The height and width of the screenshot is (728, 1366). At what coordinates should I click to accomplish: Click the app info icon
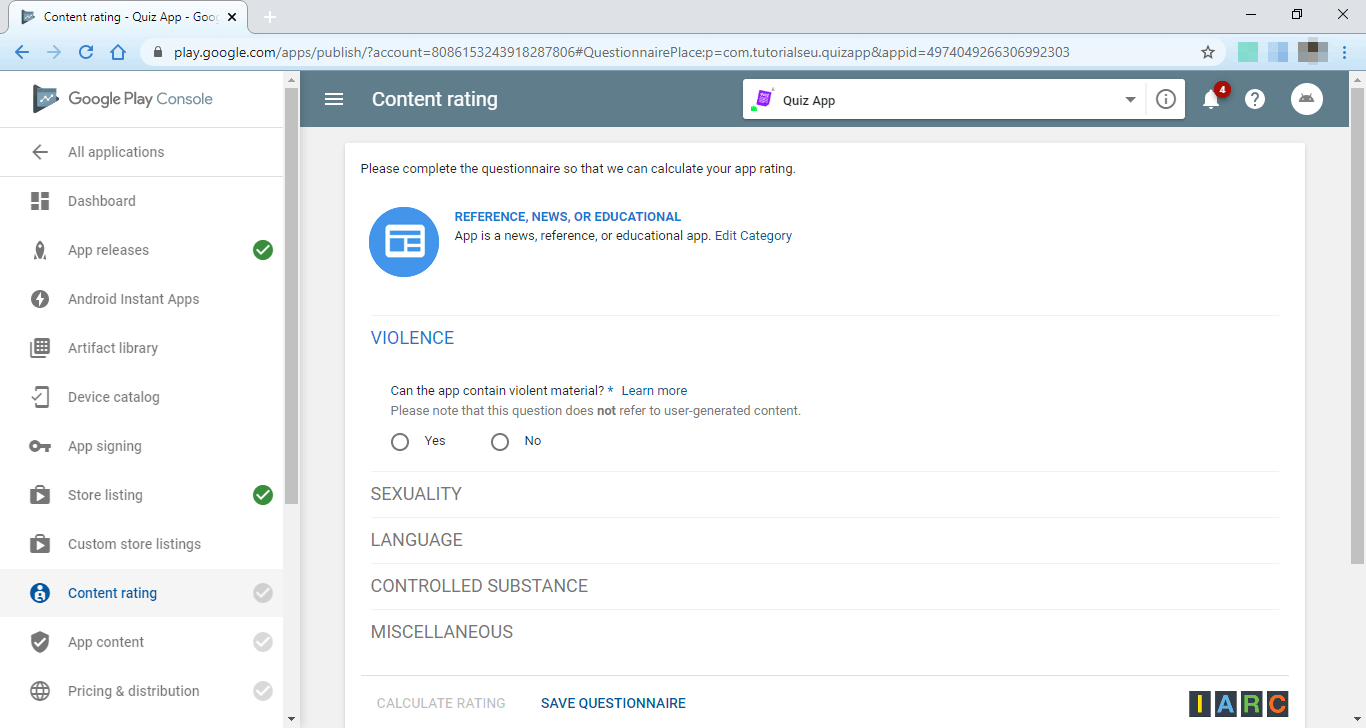click(1165, 99)
